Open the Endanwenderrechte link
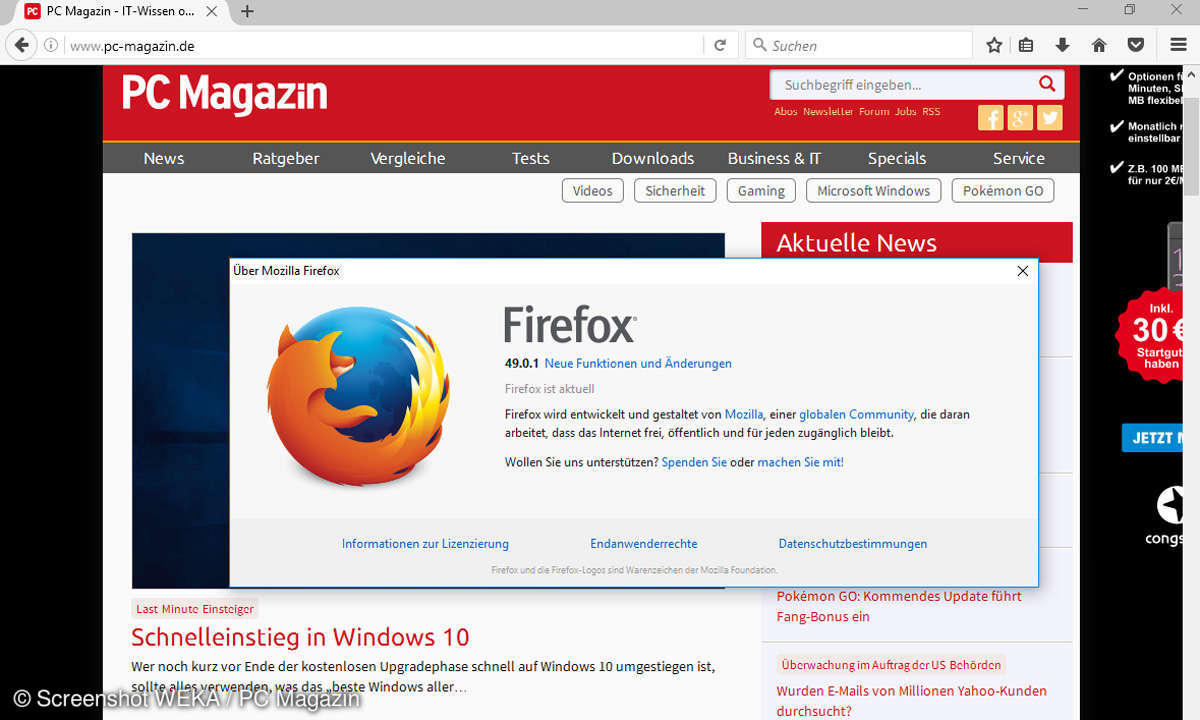The width and height of the screenshot is (1200, 720). 644,544
